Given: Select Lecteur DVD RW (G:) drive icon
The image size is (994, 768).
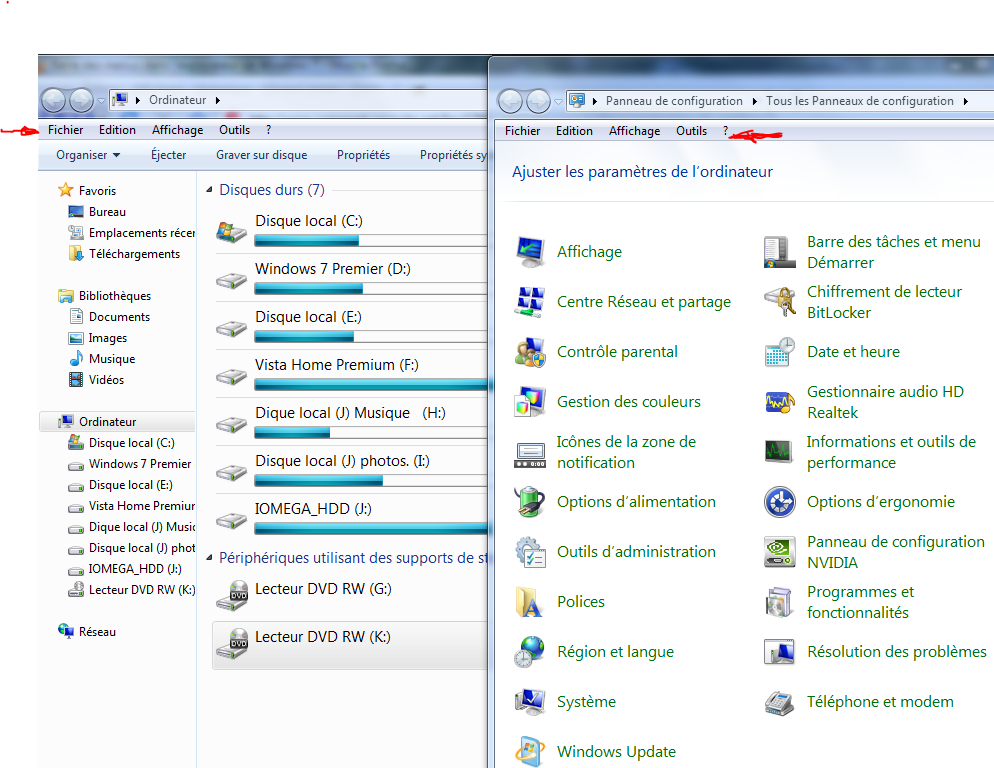Looking at the screenshot, I should tap(231, 596).
